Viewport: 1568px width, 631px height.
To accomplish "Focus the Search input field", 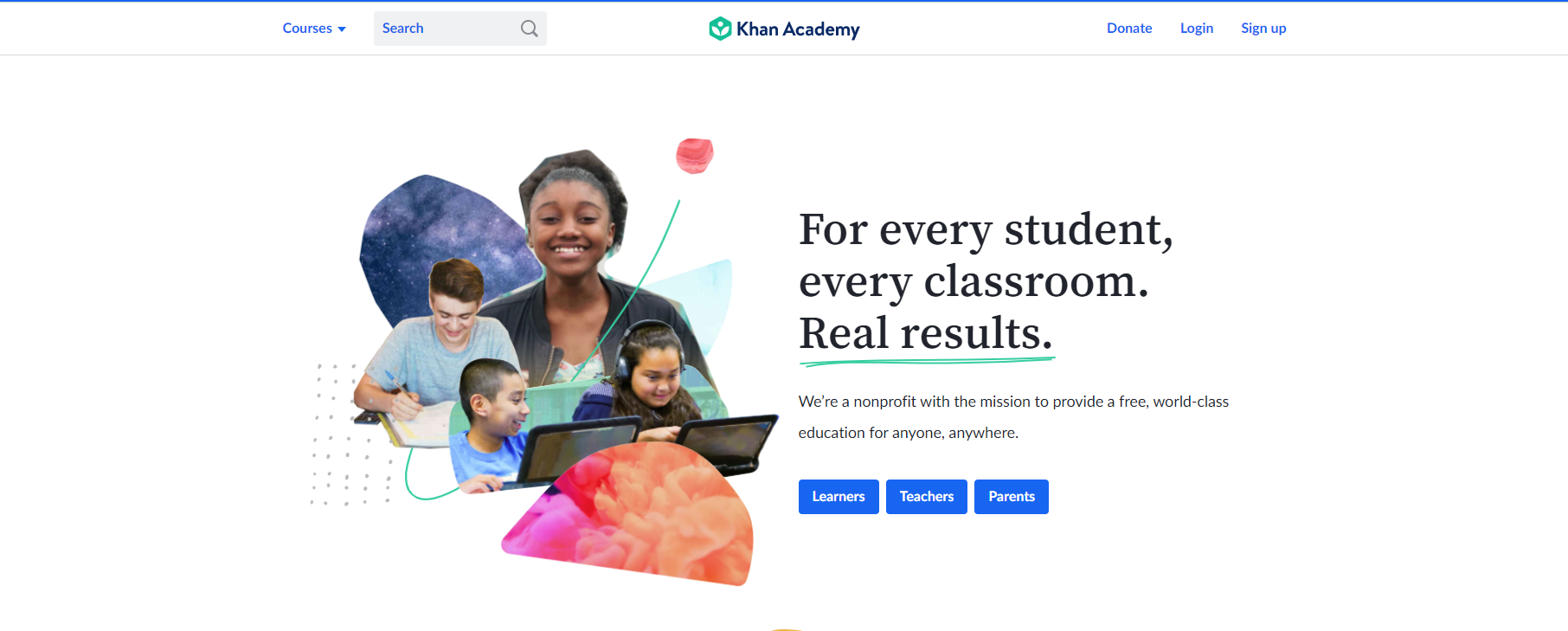I will coord(460,29).
